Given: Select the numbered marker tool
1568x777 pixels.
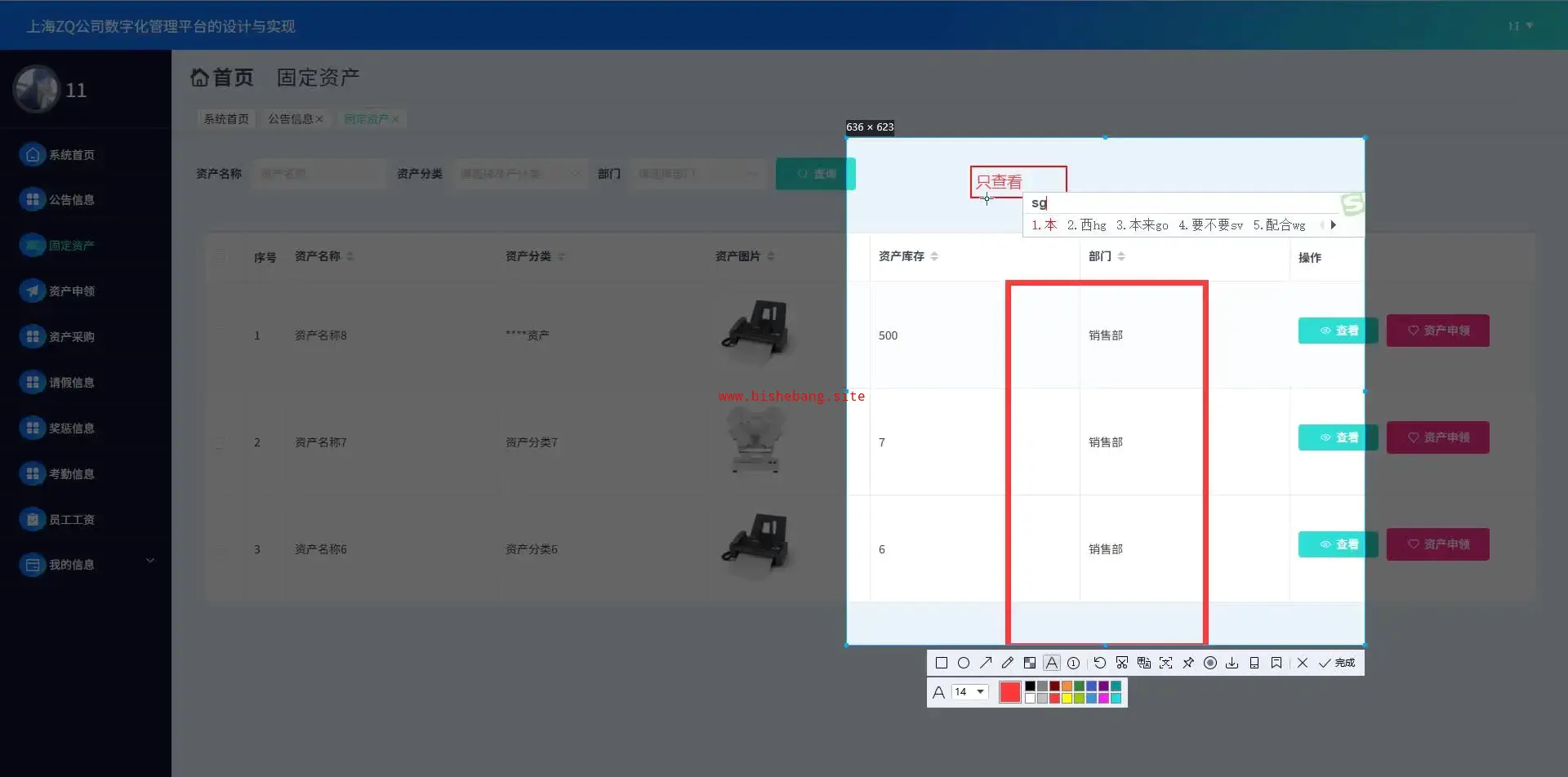Looking at the screenshot, I should coord(1074,663).
